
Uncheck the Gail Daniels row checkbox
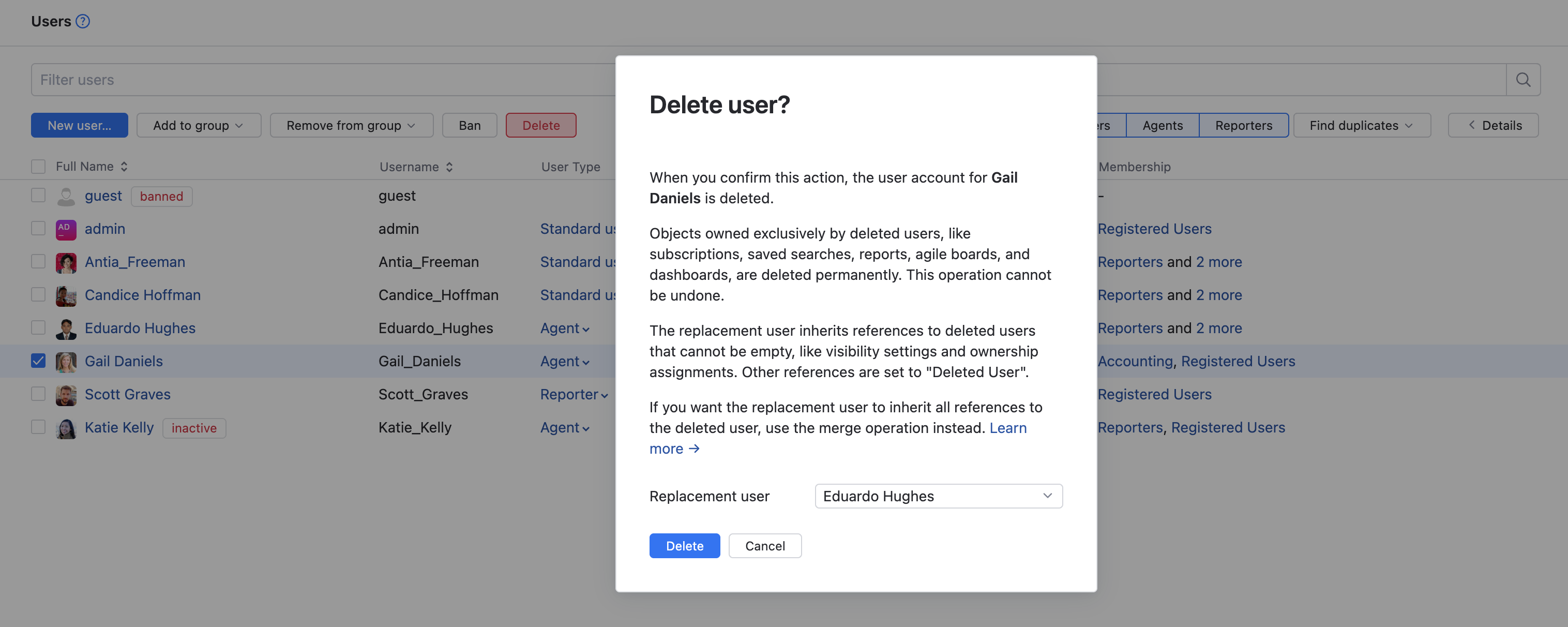38,361
